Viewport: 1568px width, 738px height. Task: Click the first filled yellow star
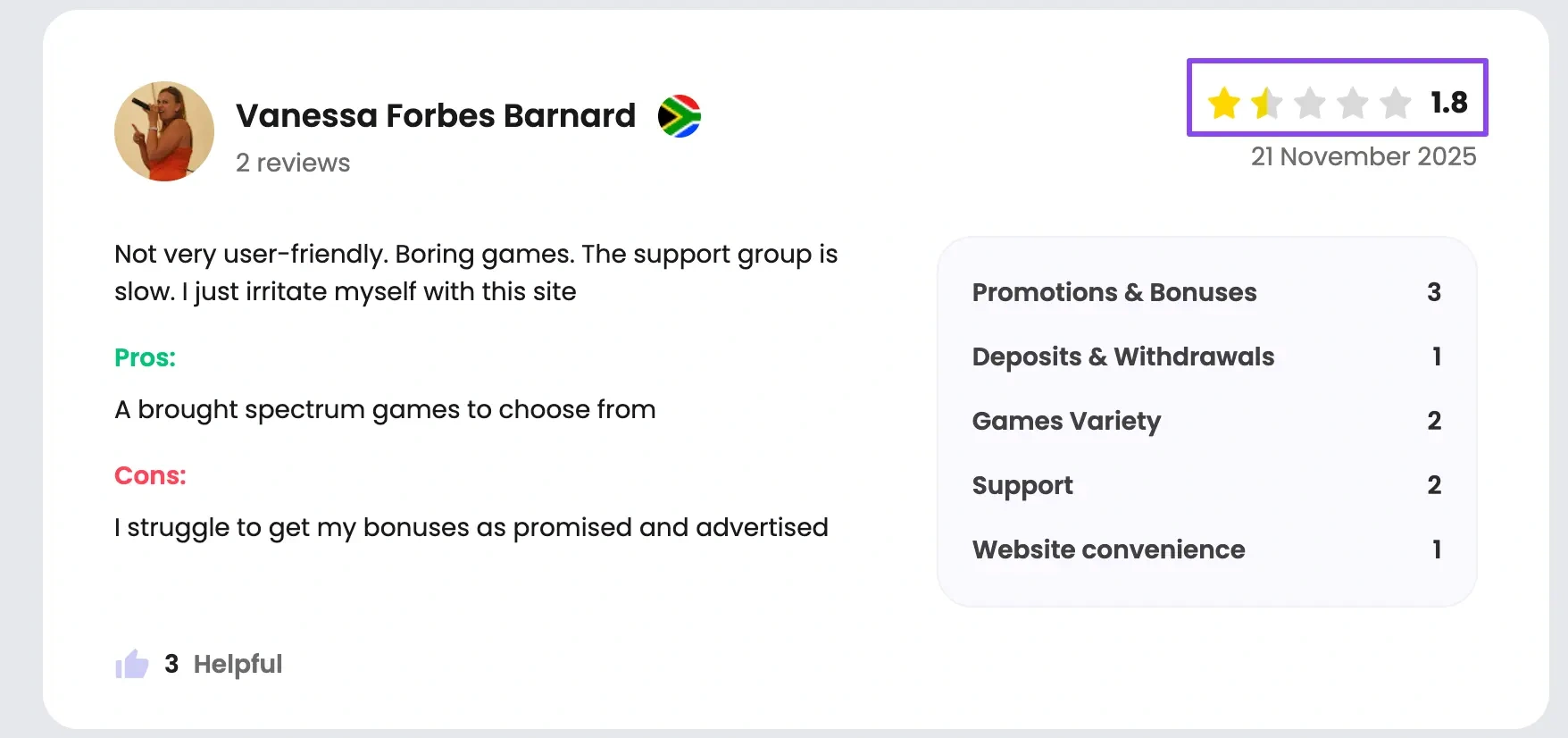(1224, 103)
